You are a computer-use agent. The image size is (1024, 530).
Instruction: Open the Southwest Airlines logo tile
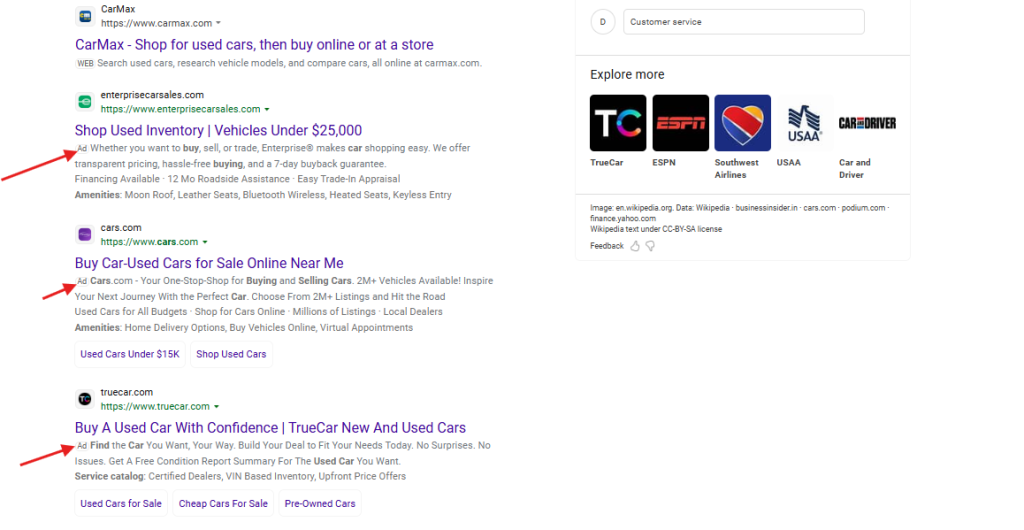(742, 123)
